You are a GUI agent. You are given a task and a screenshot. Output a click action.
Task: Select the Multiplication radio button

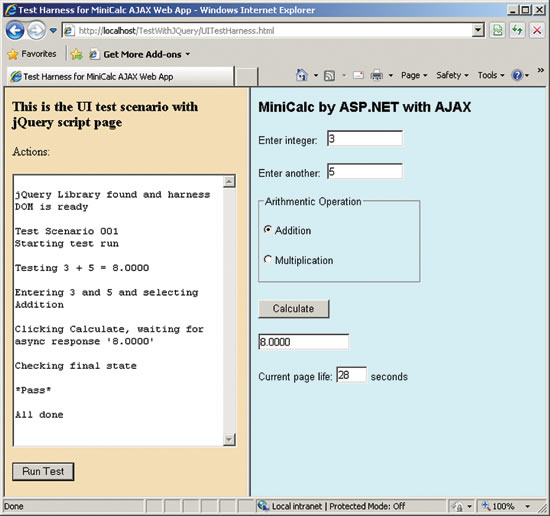coord(268,260)
